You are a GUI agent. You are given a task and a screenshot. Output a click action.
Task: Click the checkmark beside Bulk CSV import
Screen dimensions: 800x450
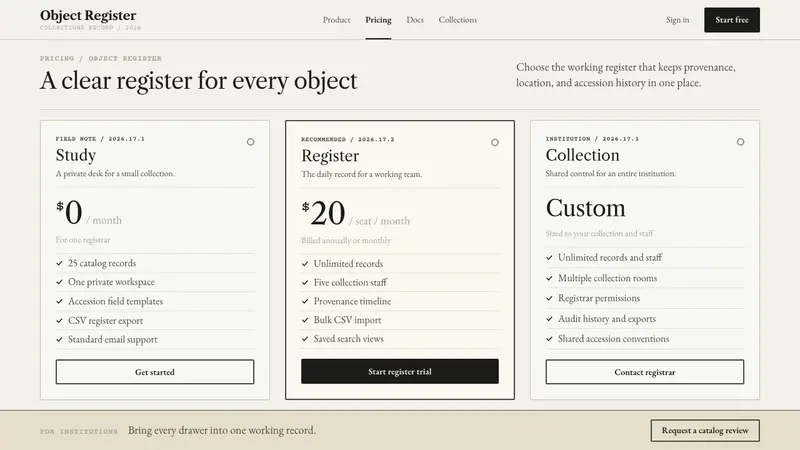click(305, 320)
